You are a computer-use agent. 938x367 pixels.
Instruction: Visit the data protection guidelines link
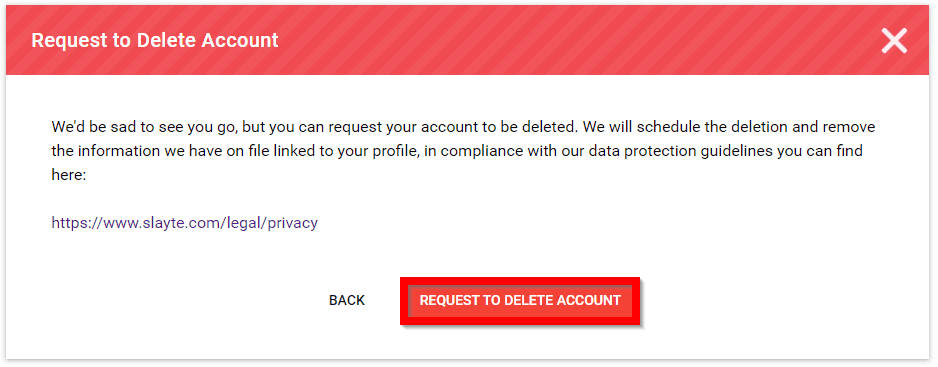tap(184, 223)
